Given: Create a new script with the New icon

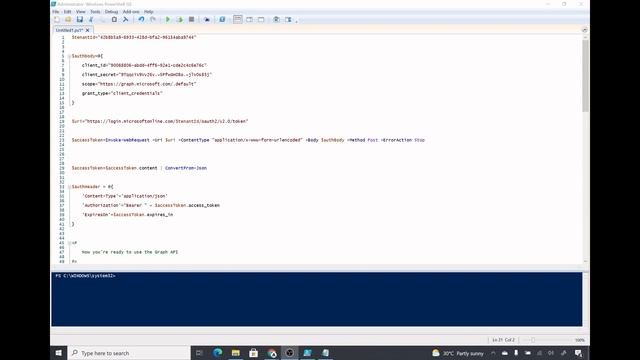Looking at the screenshot, I should (x=57, y=20).
